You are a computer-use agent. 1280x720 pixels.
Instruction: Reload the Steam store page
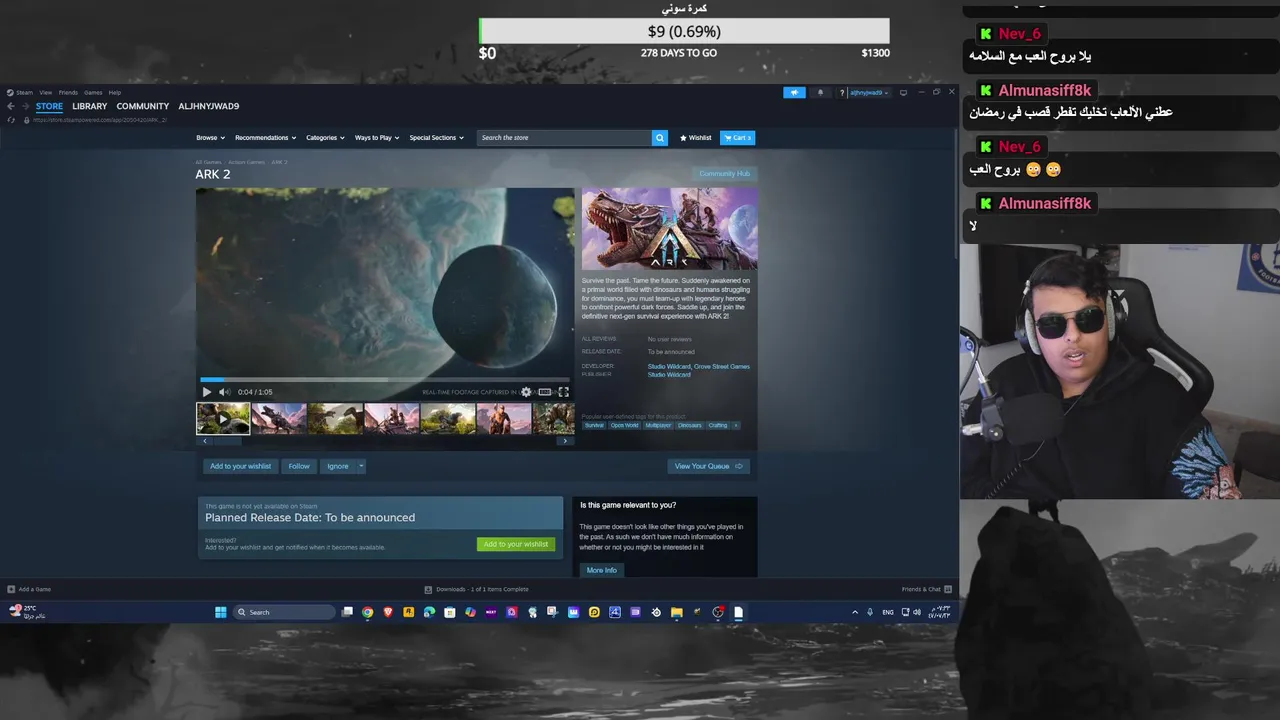[x=12, y=120]
